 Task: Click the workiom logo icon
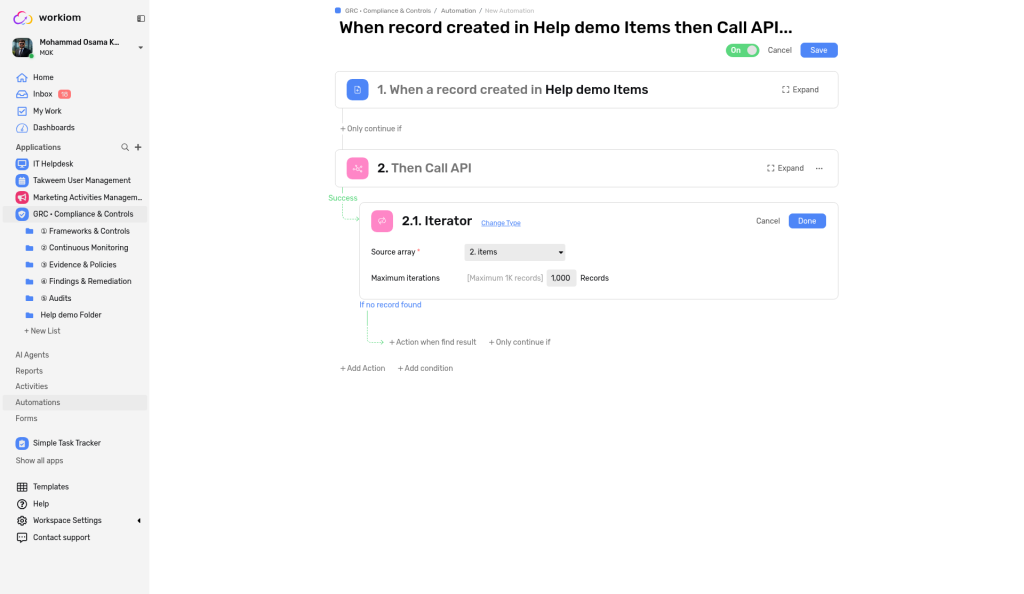pyautogui.click(x=22, y=18)
